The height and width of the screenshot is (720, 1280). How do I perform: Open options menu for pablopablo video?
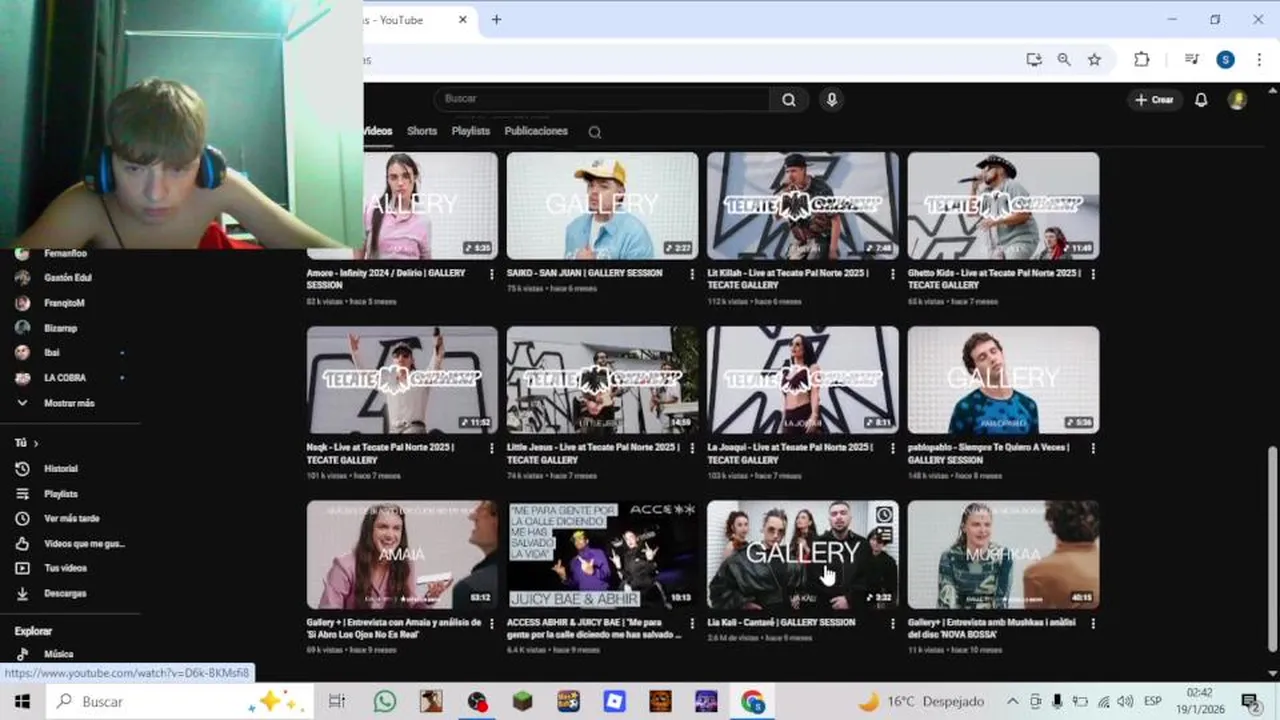(x=1093, y=448)
